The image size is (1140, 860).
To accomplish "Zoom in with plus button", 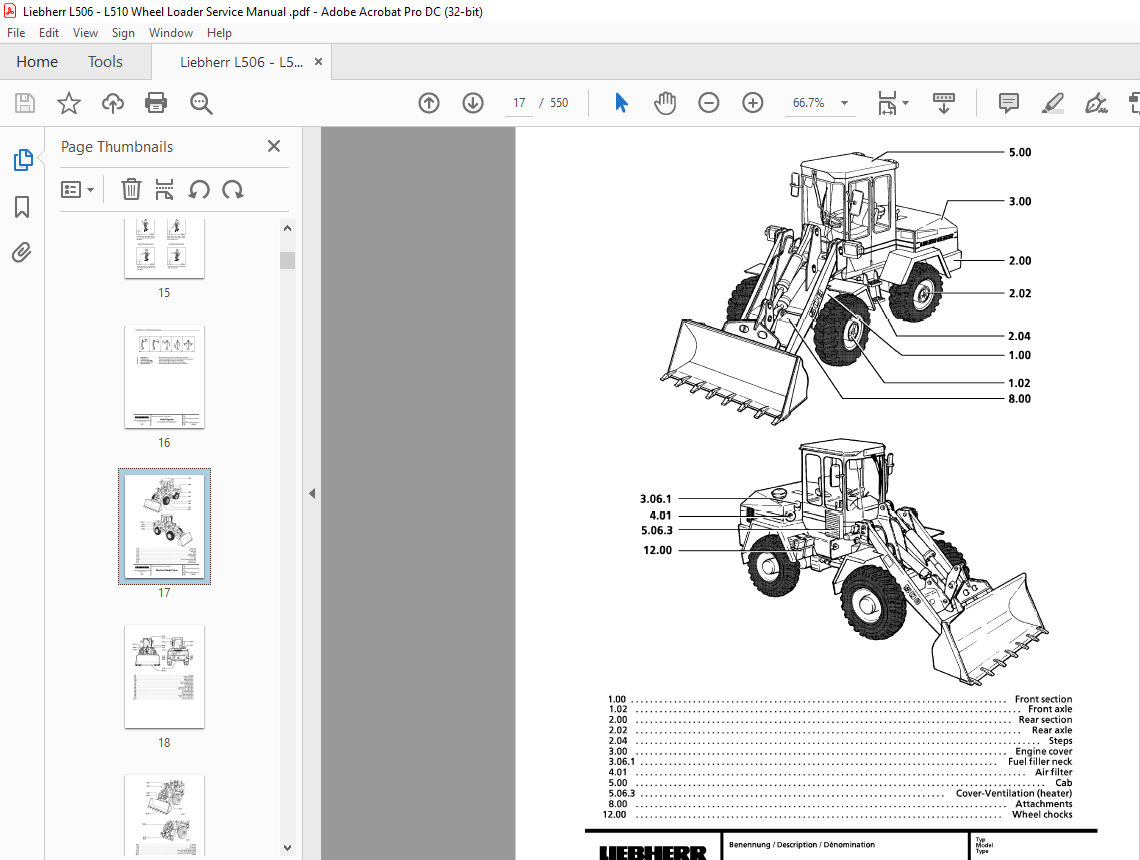I will [x=752, y=103].
